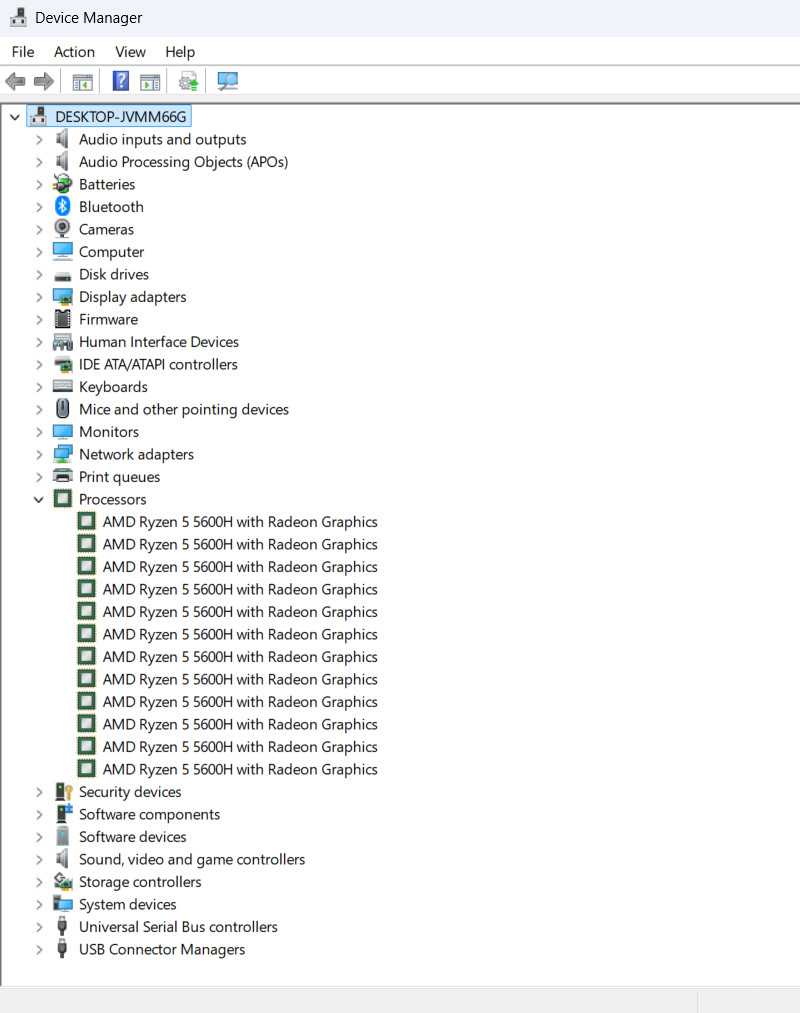The height and width of the screenshot is (1013, 800).
Task: Click the Universal Serial Bus controllers icon
Action: pyautogui.click(x=62, y=926)
